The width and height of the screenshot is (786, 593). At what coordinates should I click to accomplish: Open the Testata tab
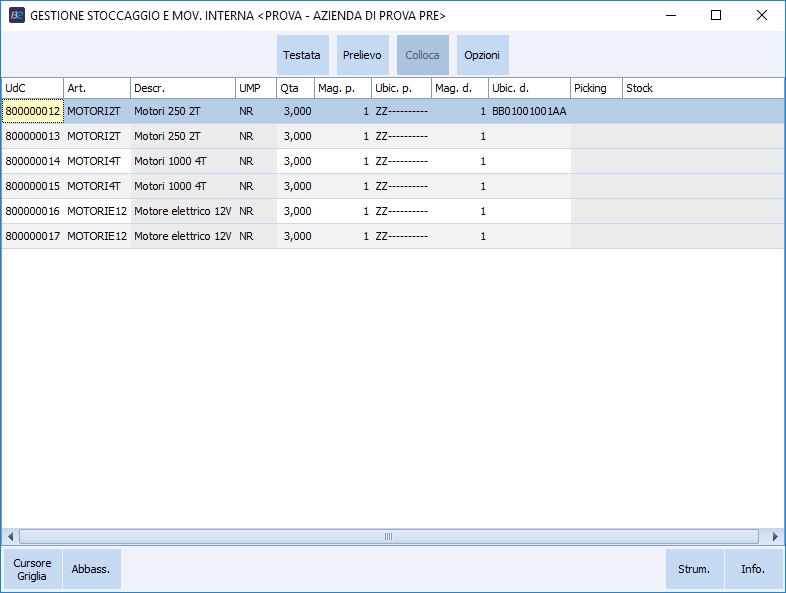[x=302, y=55]
